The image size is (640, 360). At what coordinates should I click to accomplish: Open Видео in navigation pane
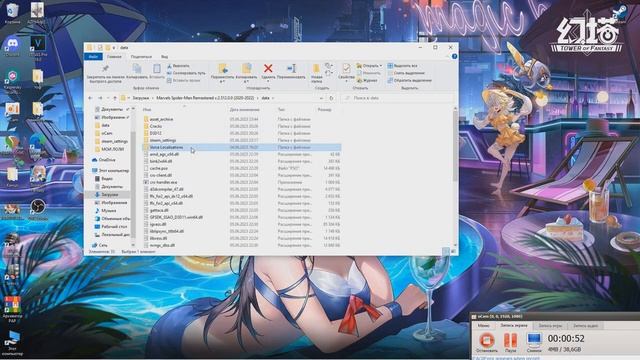coord(107,178)
